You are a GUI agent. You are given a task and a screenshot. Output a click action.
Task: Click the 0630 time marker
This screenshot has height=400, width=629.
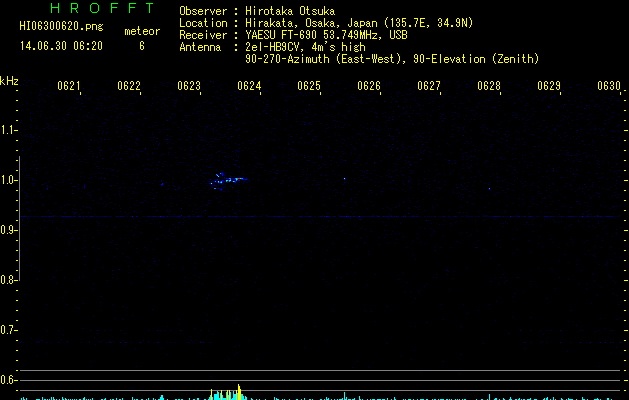[609, 86]
